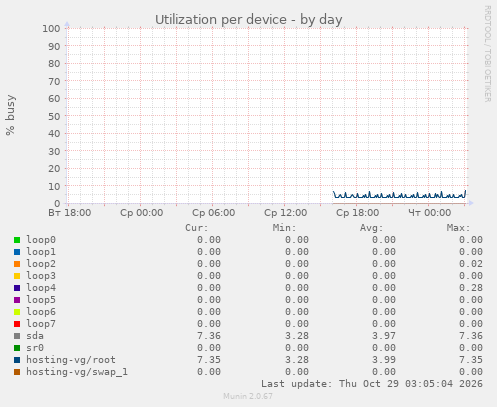Click the Avg: column header
497x407 pixels.
pyautogui.click(x=371, y=228)
